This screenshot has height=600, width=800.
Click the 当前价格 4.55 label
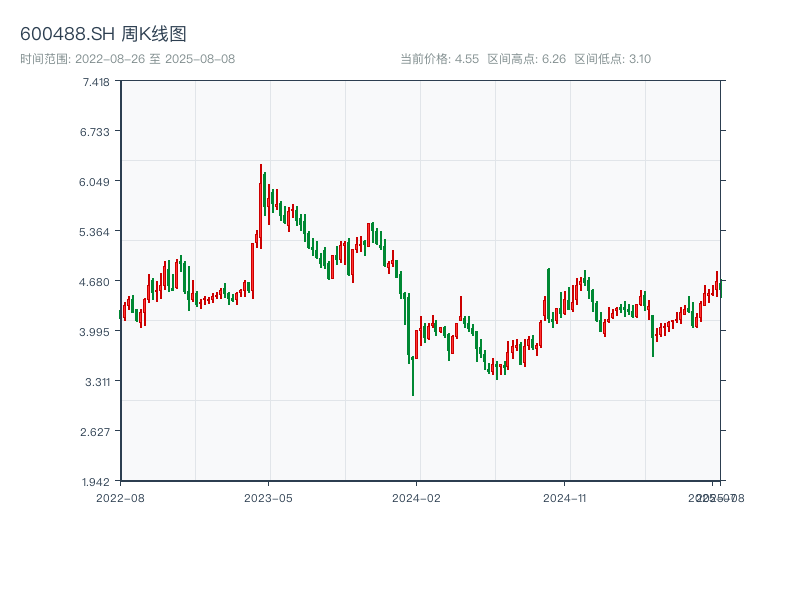439,59
